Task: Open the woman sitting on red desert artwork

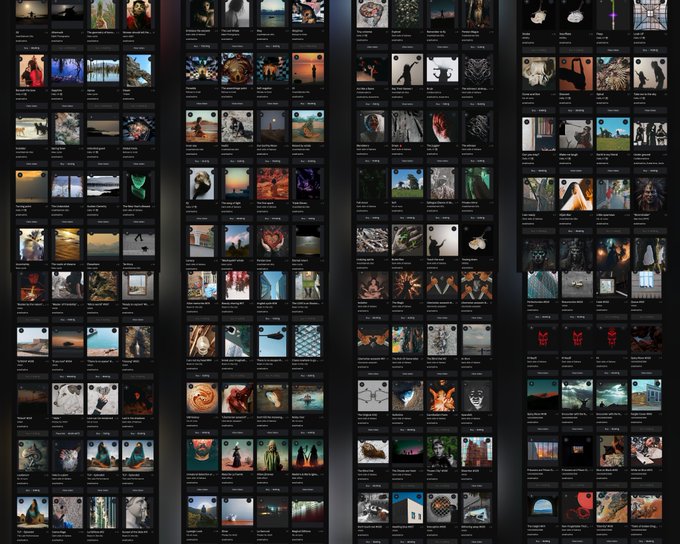Action: tap(202, 126)
